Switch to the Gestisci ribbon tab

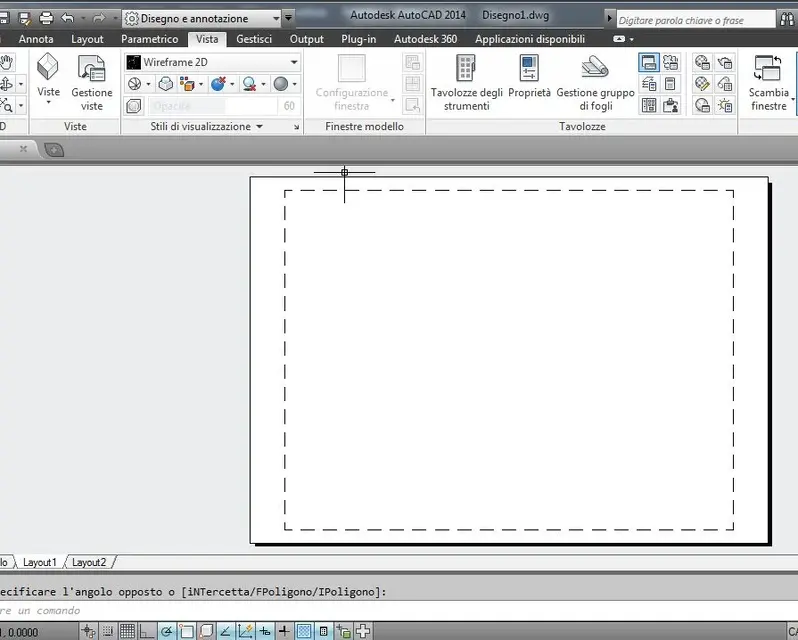click(254, 39)
